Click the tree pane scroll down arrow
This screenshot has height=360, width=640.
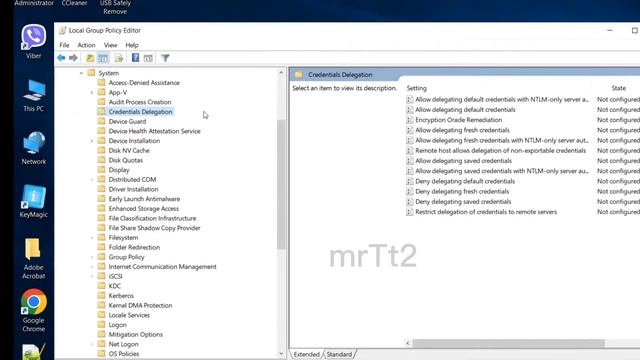pyautogui.click(x=281, y=353)
